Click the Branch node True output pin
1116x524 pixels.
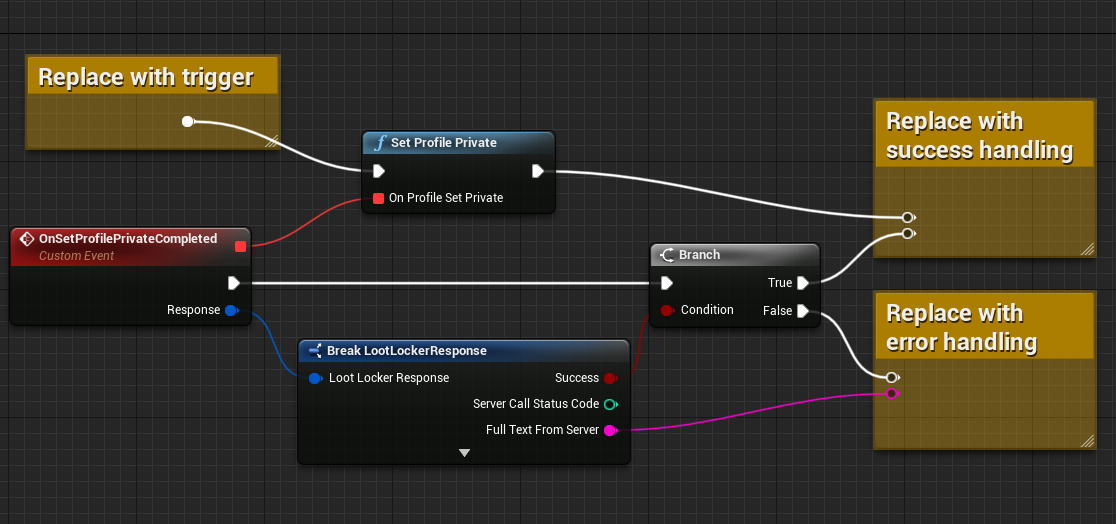coord(802,283)
